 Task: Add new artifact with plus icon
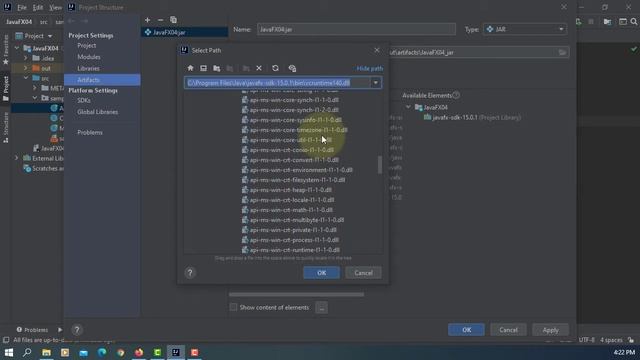pos(147,20)
